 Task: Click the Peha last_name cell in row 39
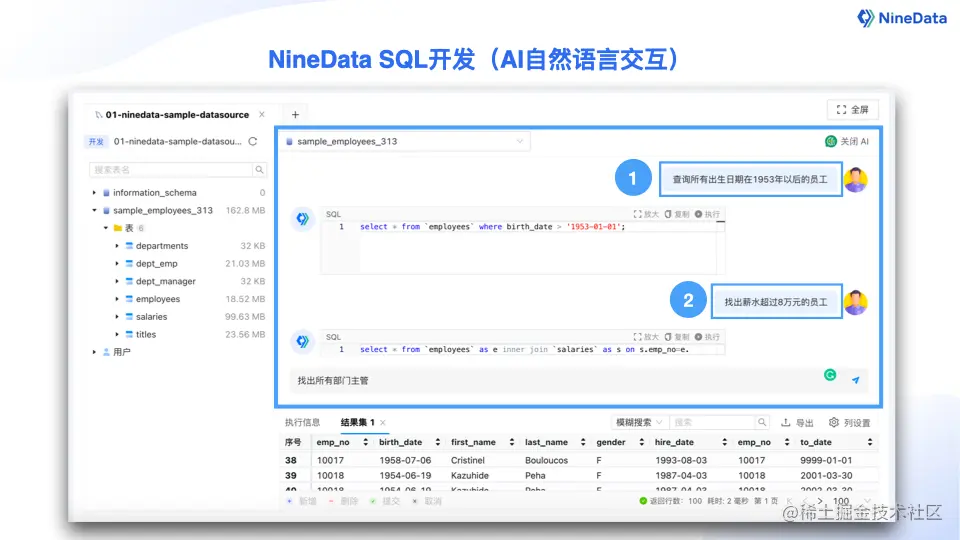click(534, 475)
